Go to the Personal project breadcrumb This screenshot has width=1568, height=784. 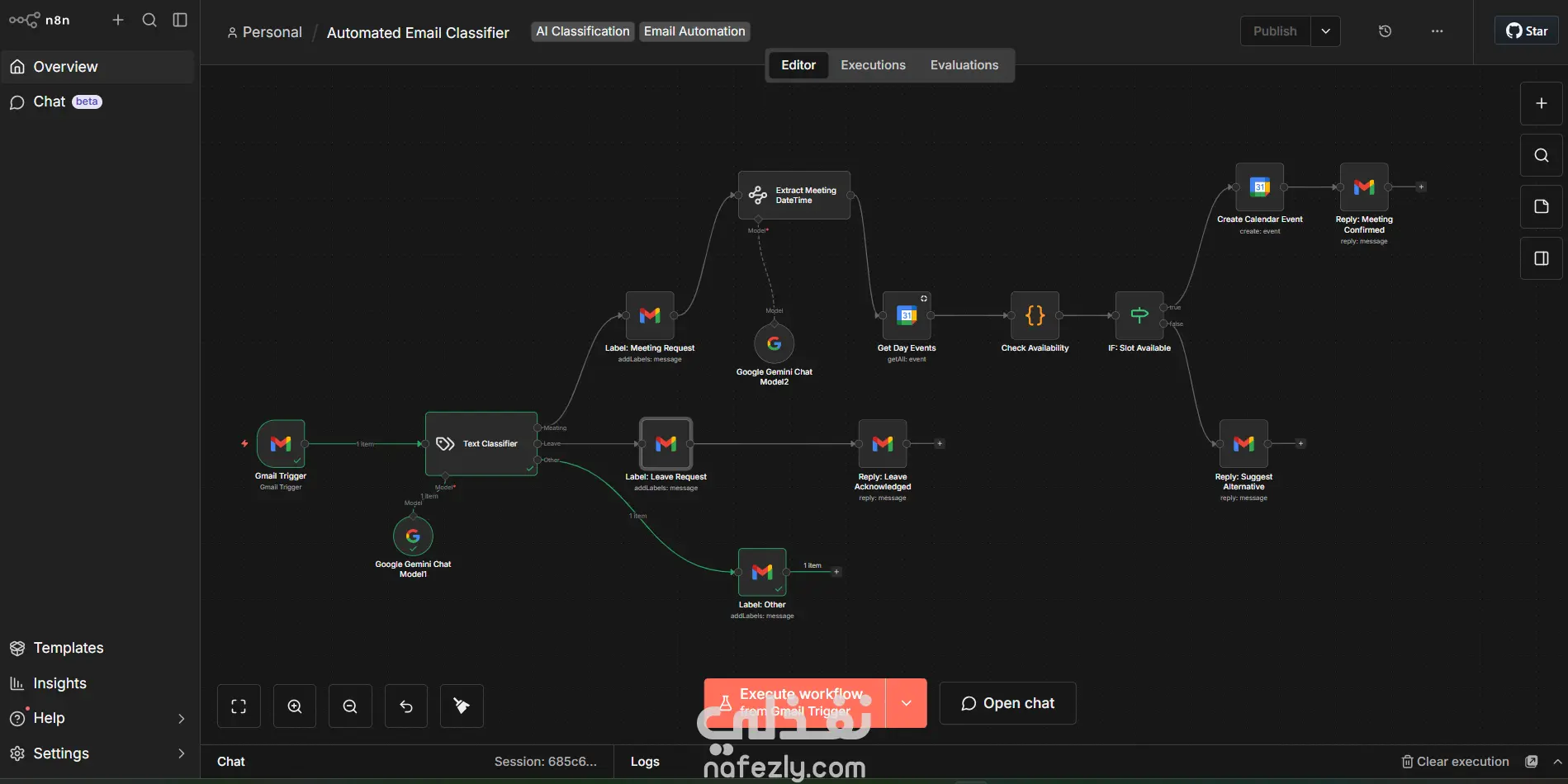[265, 32]
